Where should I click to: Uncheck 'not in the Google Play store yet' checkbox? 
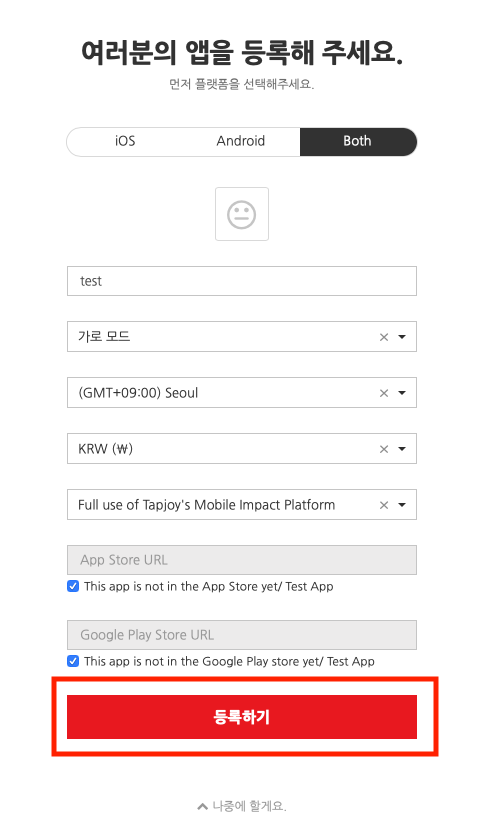coord(73,661)
